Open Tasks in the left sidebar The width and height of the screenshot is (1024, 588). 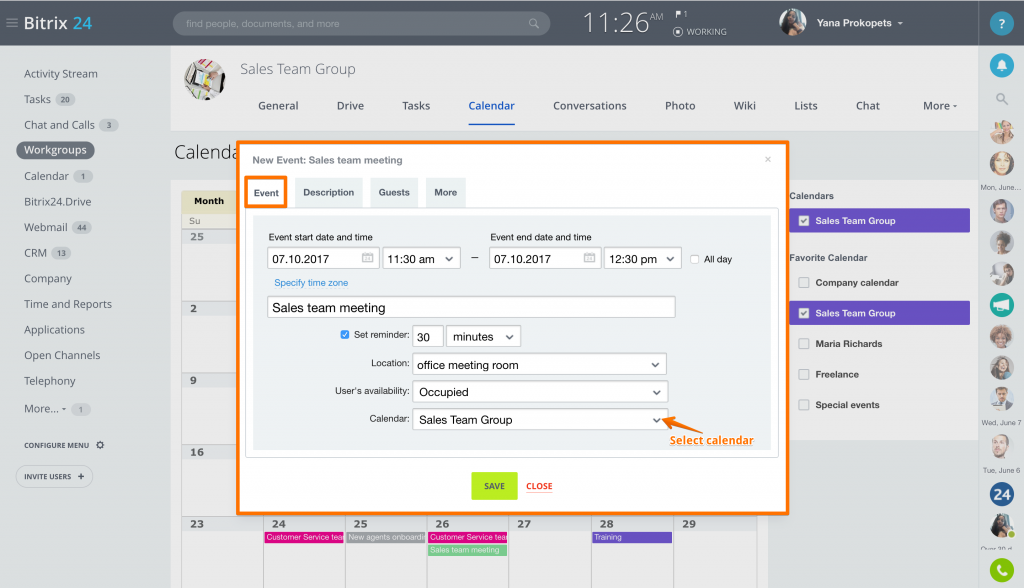coord(37,99)
